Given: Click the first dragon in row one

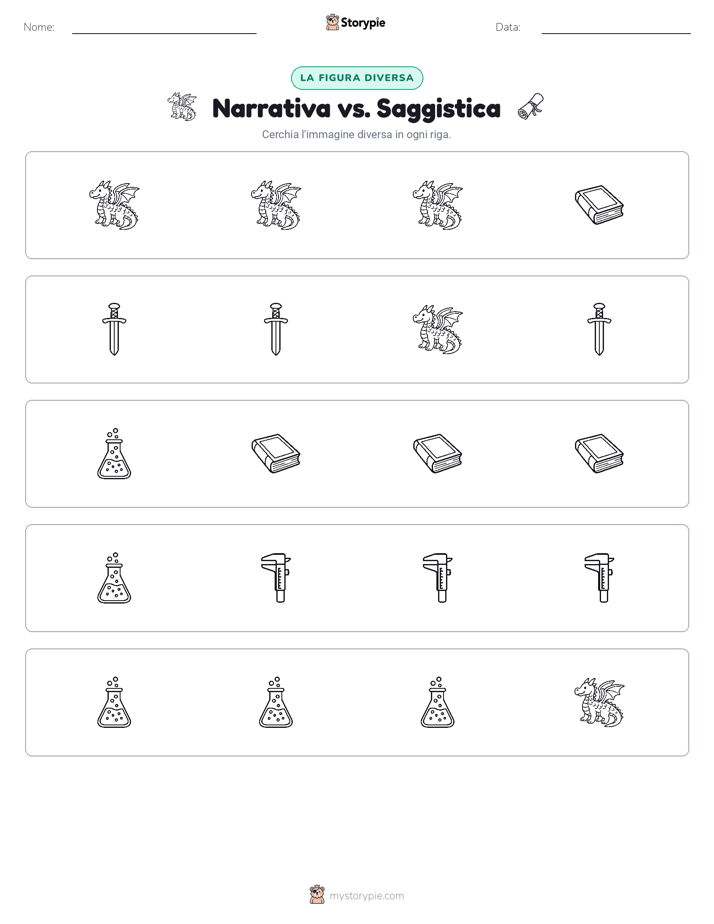Looking at the screenshot, I should pyautogui.click(x=114, y=205).
